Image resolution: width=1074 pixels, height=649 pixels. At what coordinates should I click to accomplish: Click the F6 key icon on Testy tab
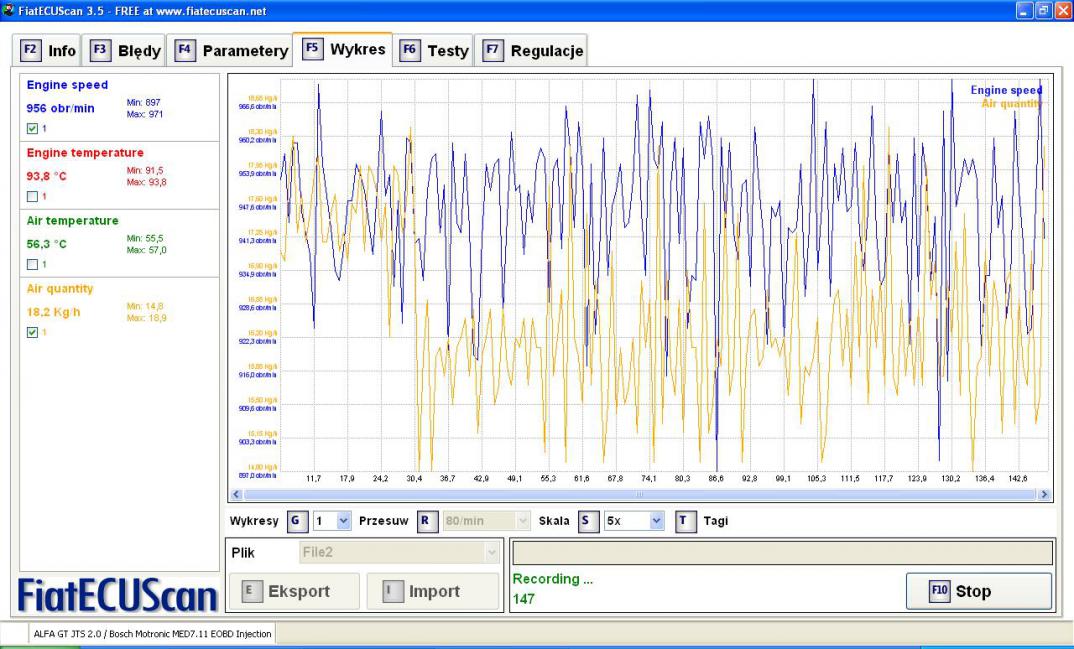pos(410,50)
